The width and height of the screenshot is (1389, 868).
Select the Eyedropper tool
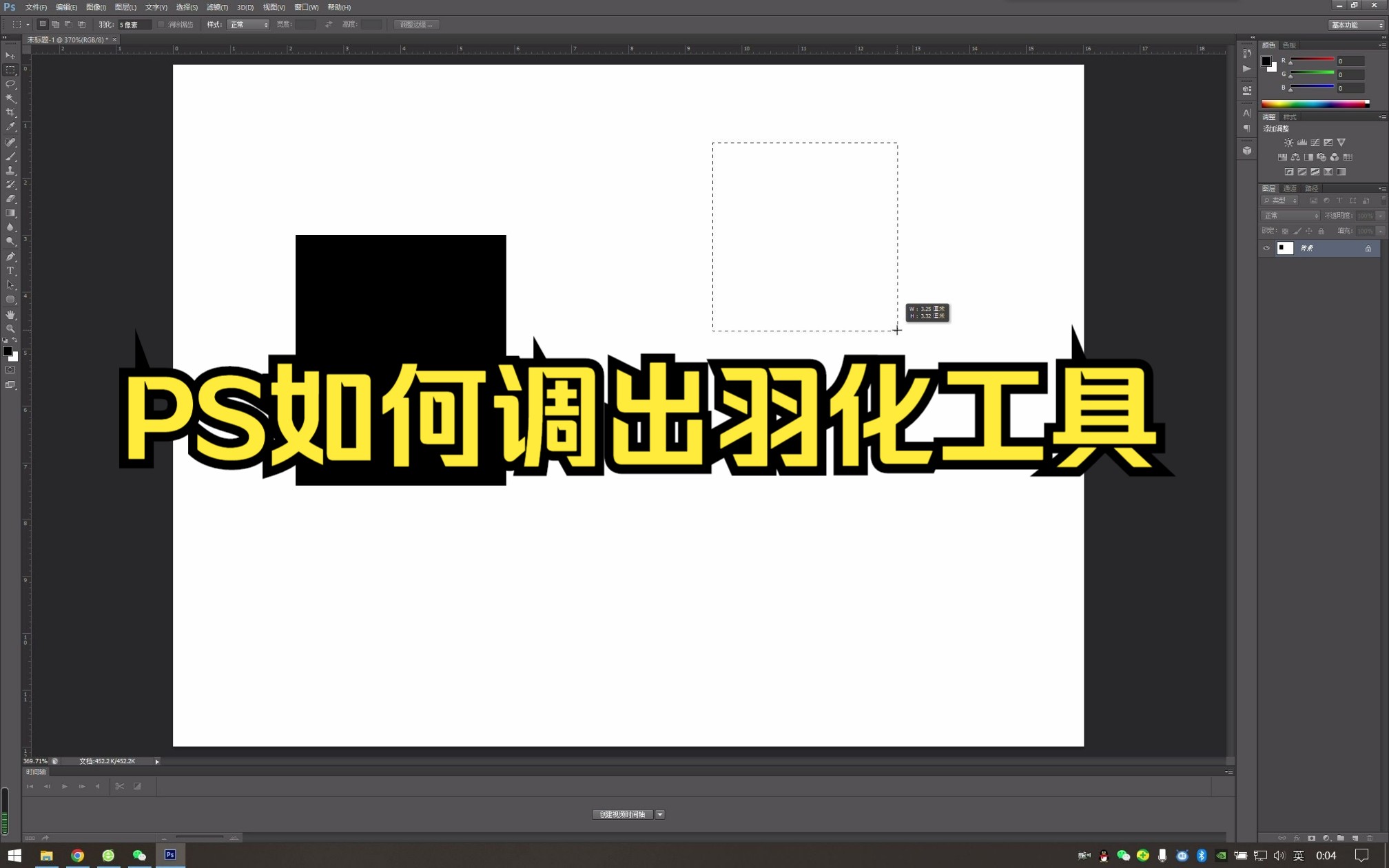coord(10,125)
